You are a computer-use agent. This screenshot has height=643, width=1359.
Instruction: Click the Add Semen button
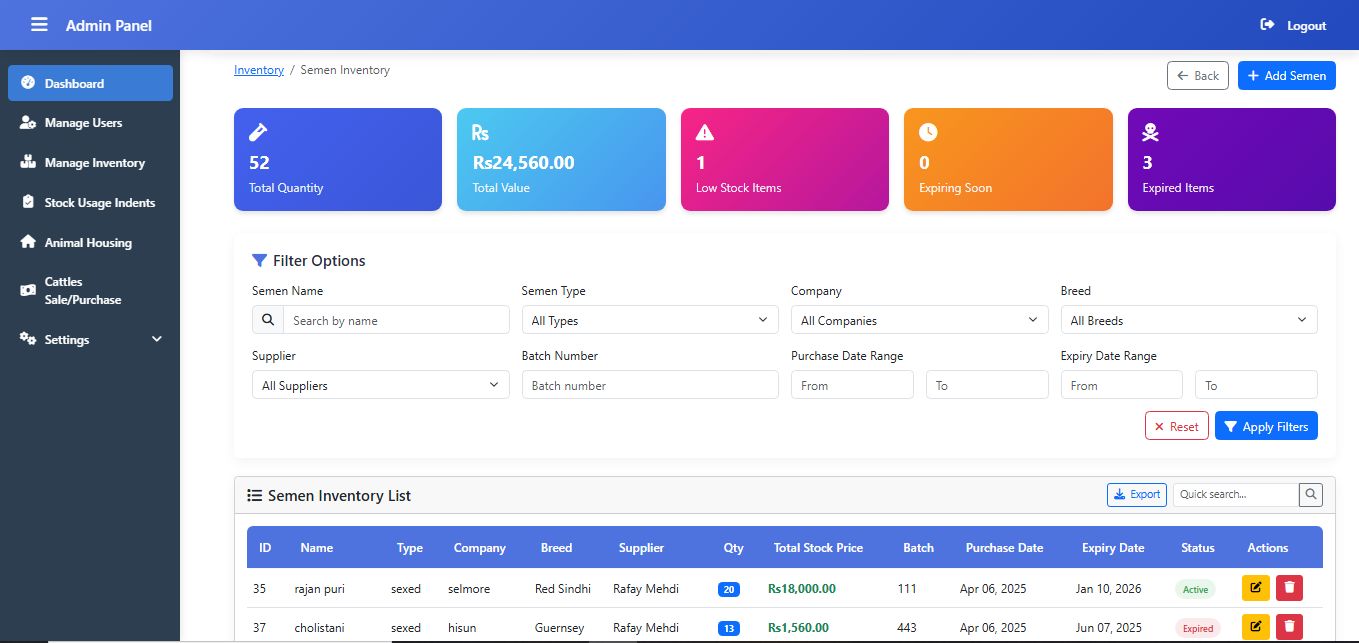point(1286,76)
